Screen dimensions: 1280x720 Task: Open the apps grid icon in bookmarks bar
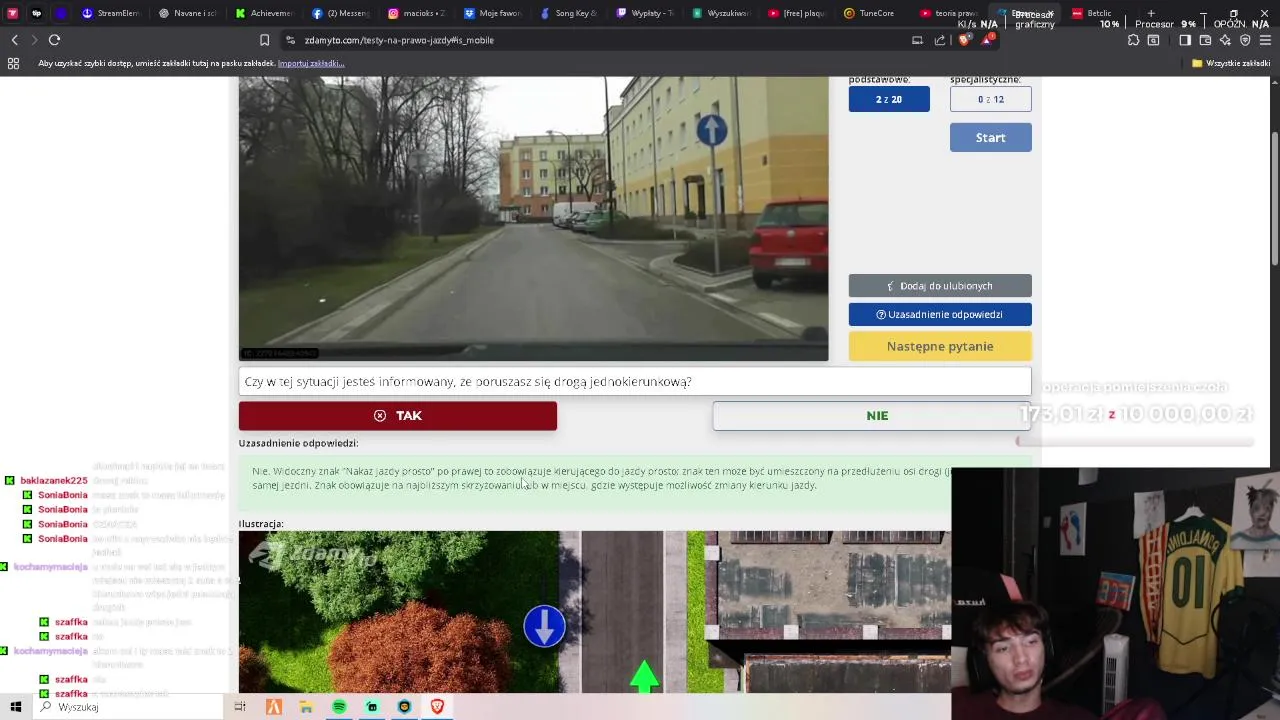(13, 63)
